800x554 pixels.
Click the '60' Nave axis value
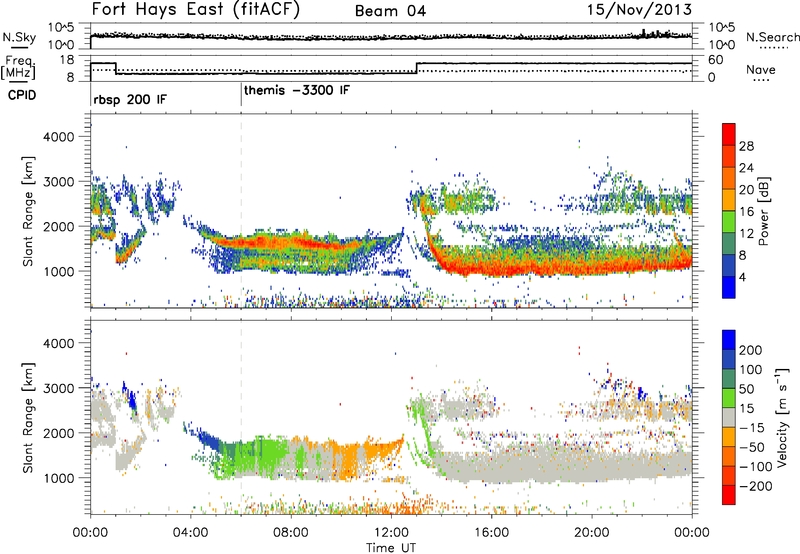[x=715, y=60]
